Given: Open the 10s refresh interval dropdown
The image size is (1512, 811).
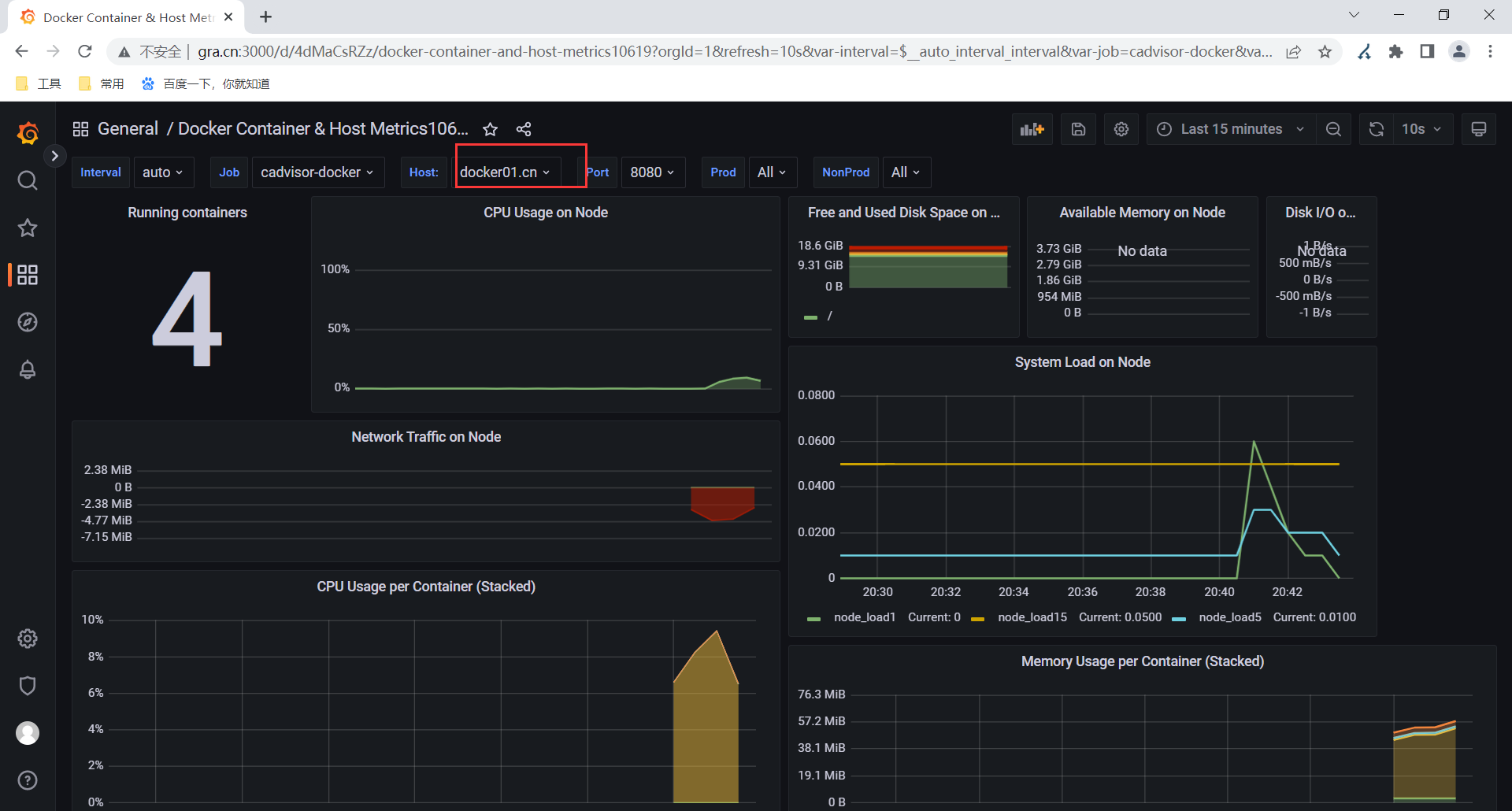Looking at the screenshot, I should 1422,129.
